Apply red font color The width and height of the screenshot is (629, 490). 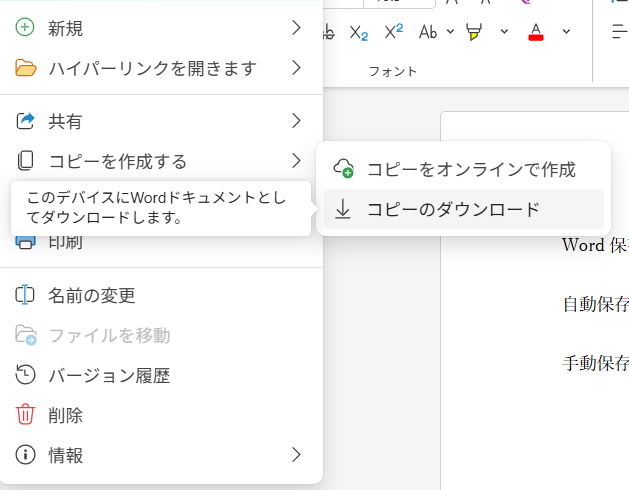tap(536, 32)
